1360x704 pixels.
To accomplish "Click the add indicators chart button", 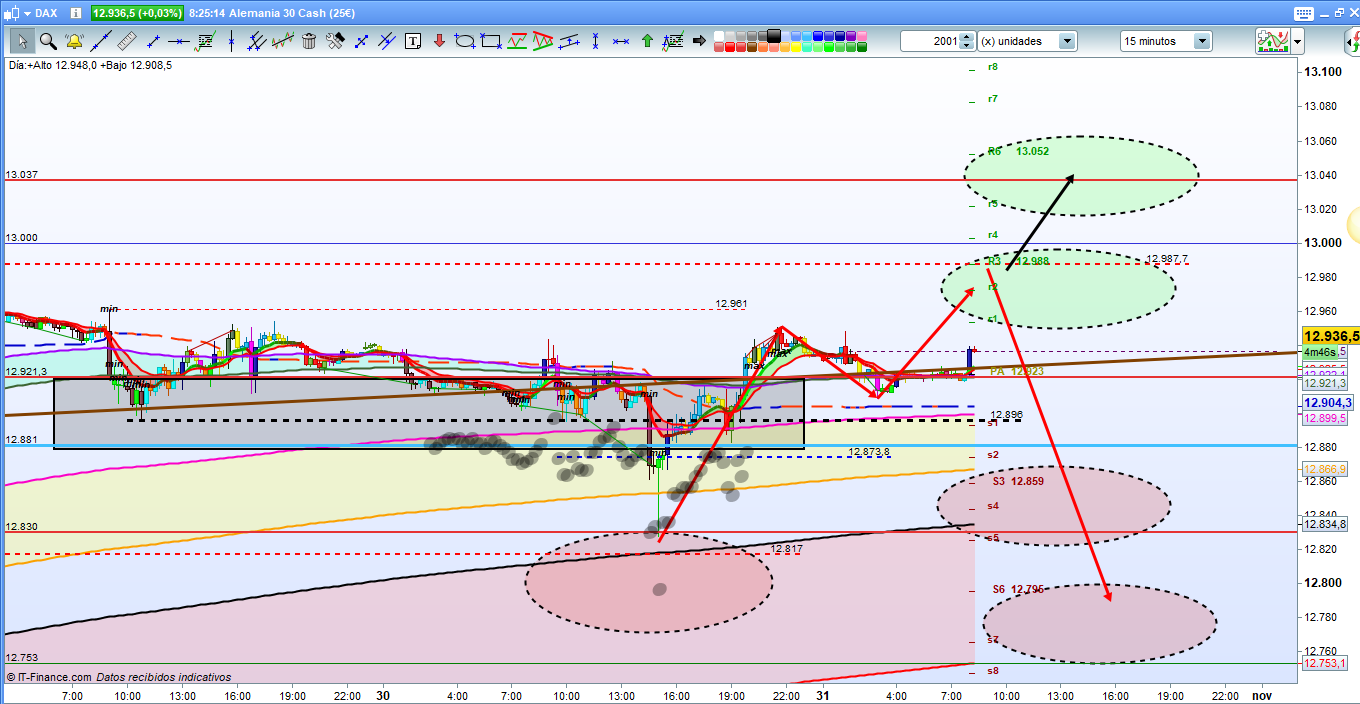I will click(1271, 41).
